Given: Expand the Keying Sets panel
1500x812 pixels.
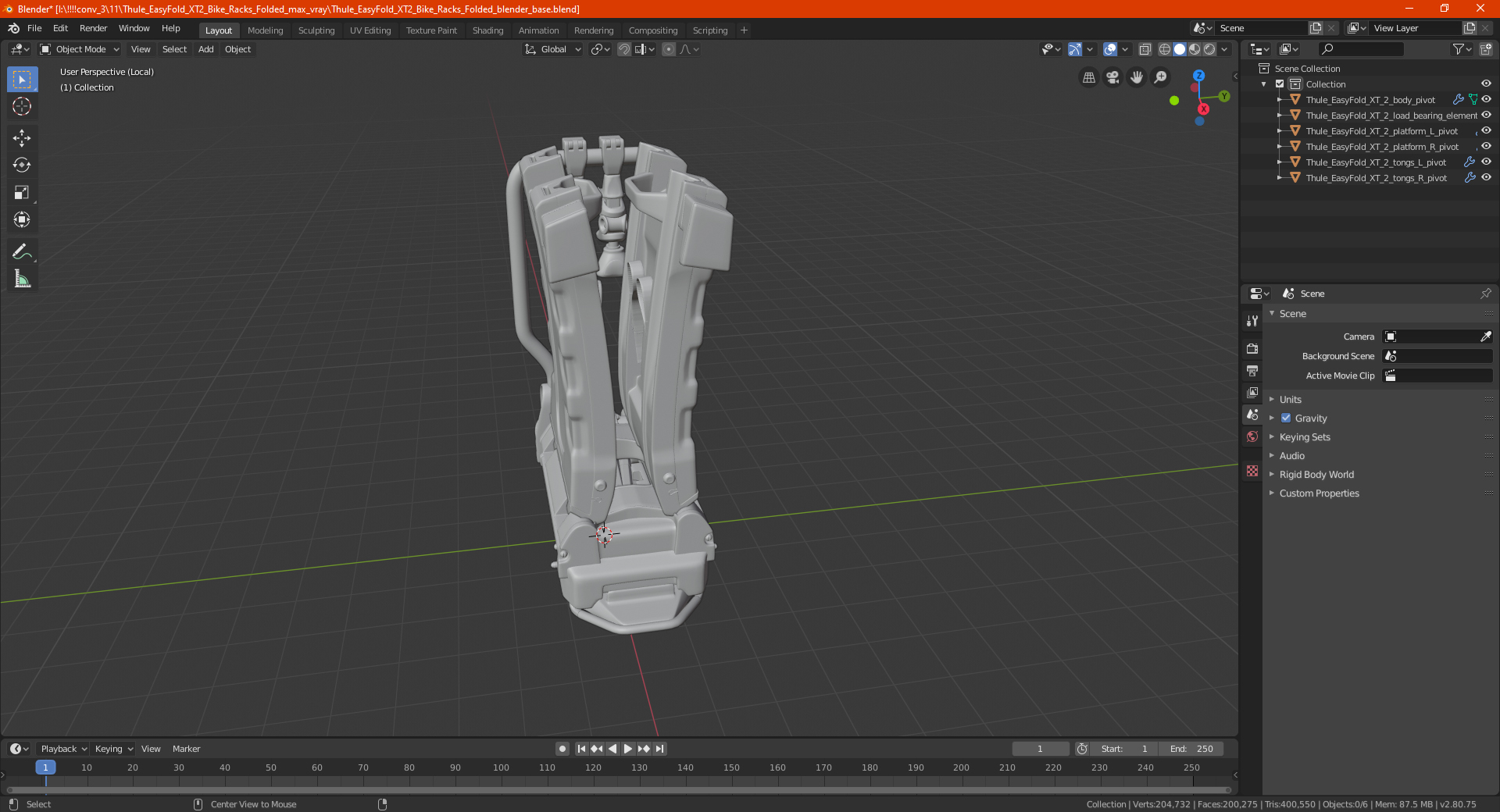Looking at the screenshot, I should [1305, 437].
